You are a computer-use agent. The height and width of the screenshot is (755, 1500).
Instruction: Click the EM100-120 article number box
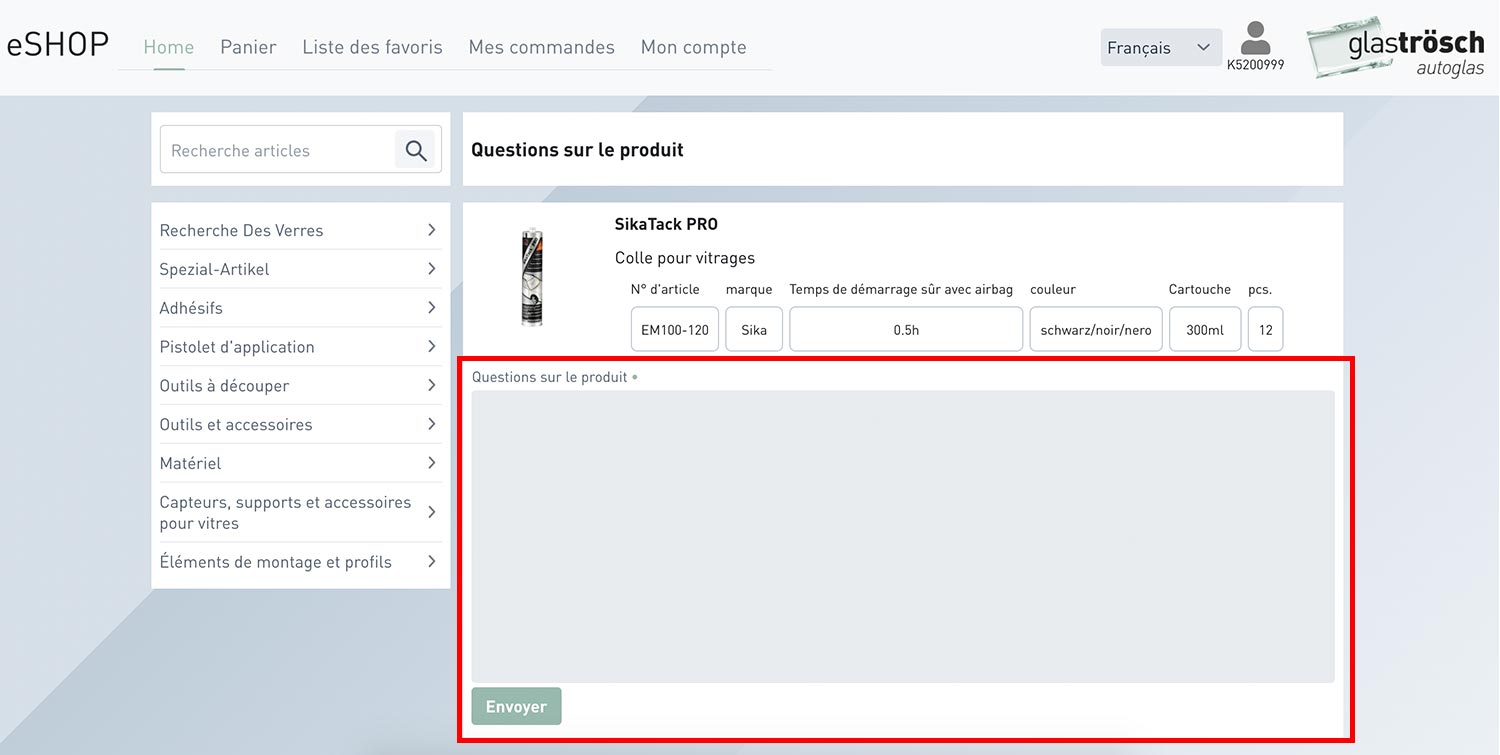(675, 329)
